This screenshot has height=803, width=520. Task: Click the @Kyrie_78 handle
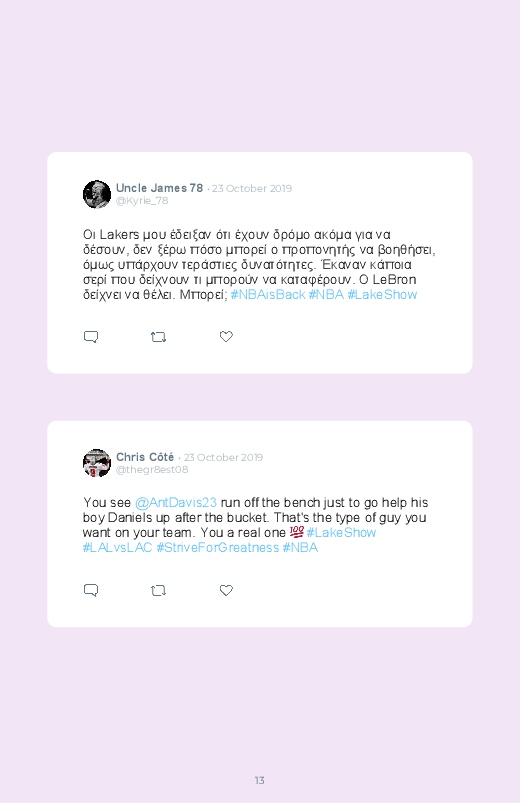tap(142, 201)
